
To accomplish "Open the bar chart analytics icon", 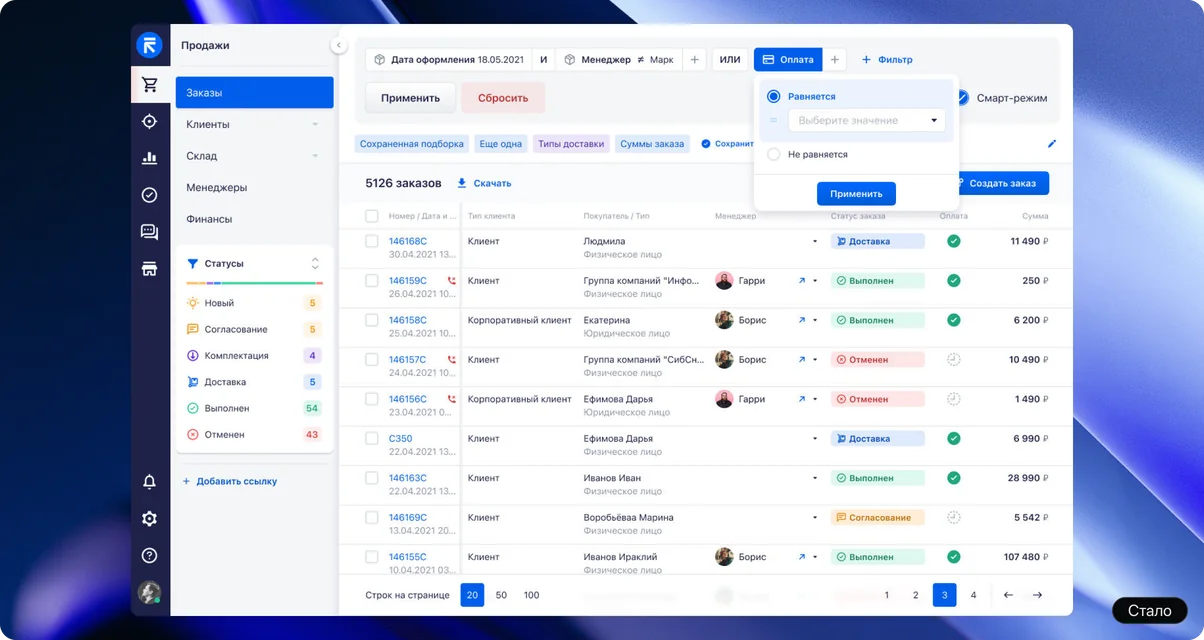I will pyautogui.click(x=150, y=158).
